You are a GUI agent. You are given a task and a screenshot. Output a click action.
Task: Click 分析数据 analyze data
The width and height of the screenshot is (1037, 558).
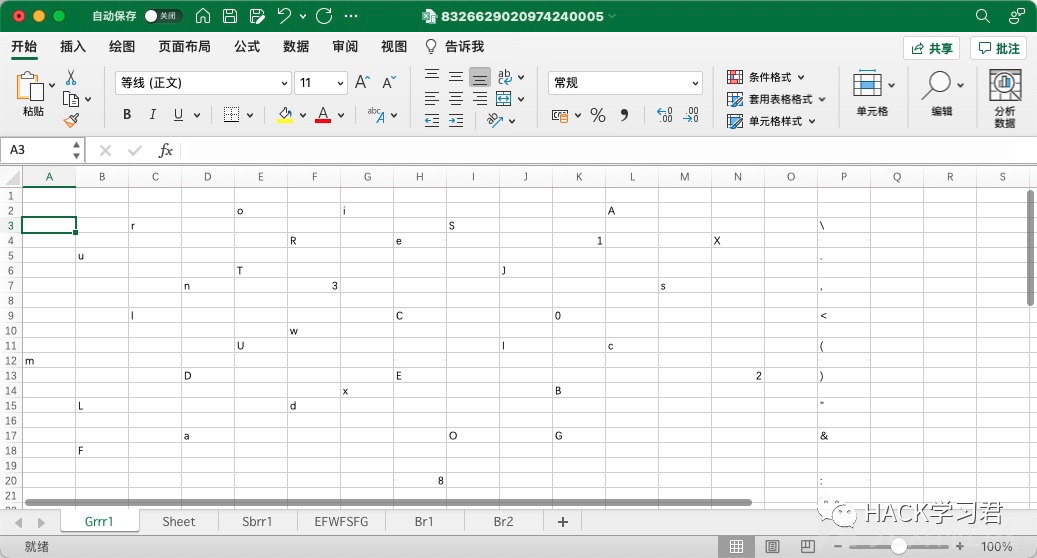pyautogui.click(x=1005, y=99)
